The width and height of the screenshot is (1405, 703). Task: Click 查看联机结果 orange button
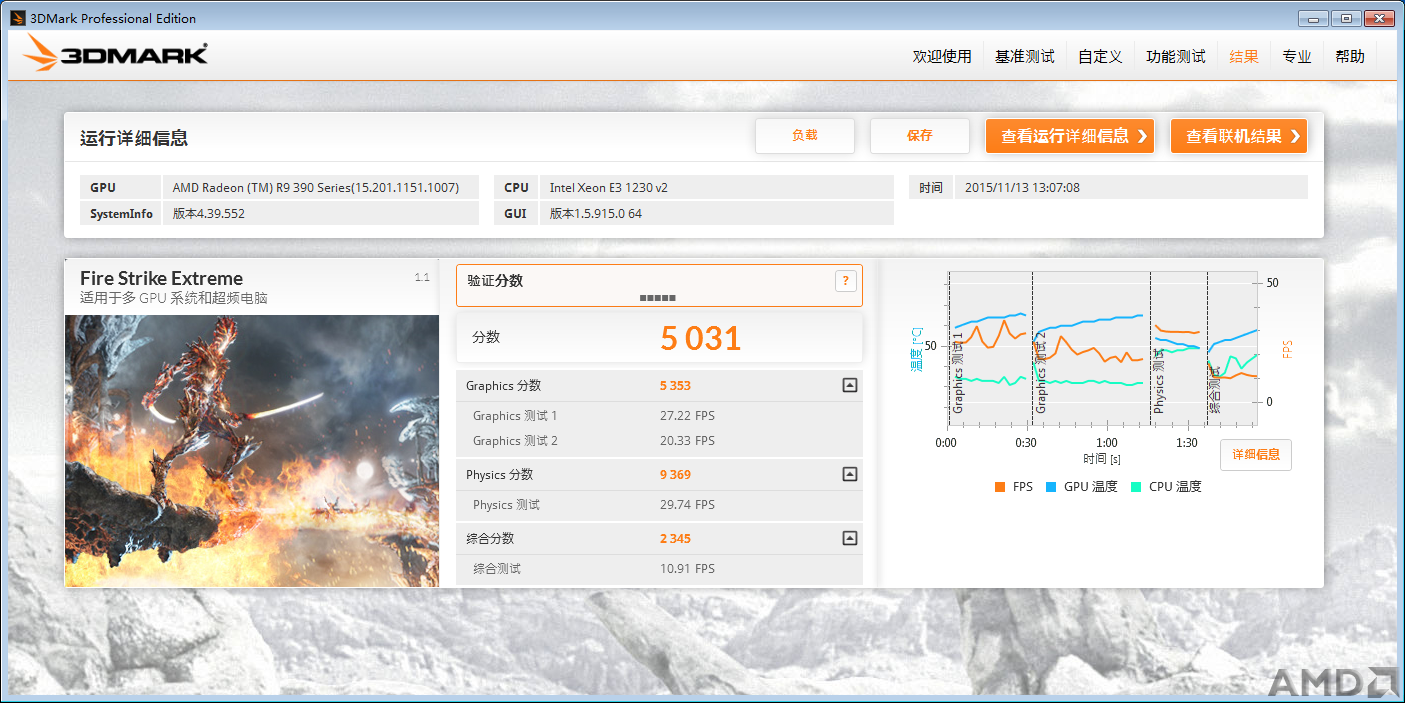point(1239,136)
